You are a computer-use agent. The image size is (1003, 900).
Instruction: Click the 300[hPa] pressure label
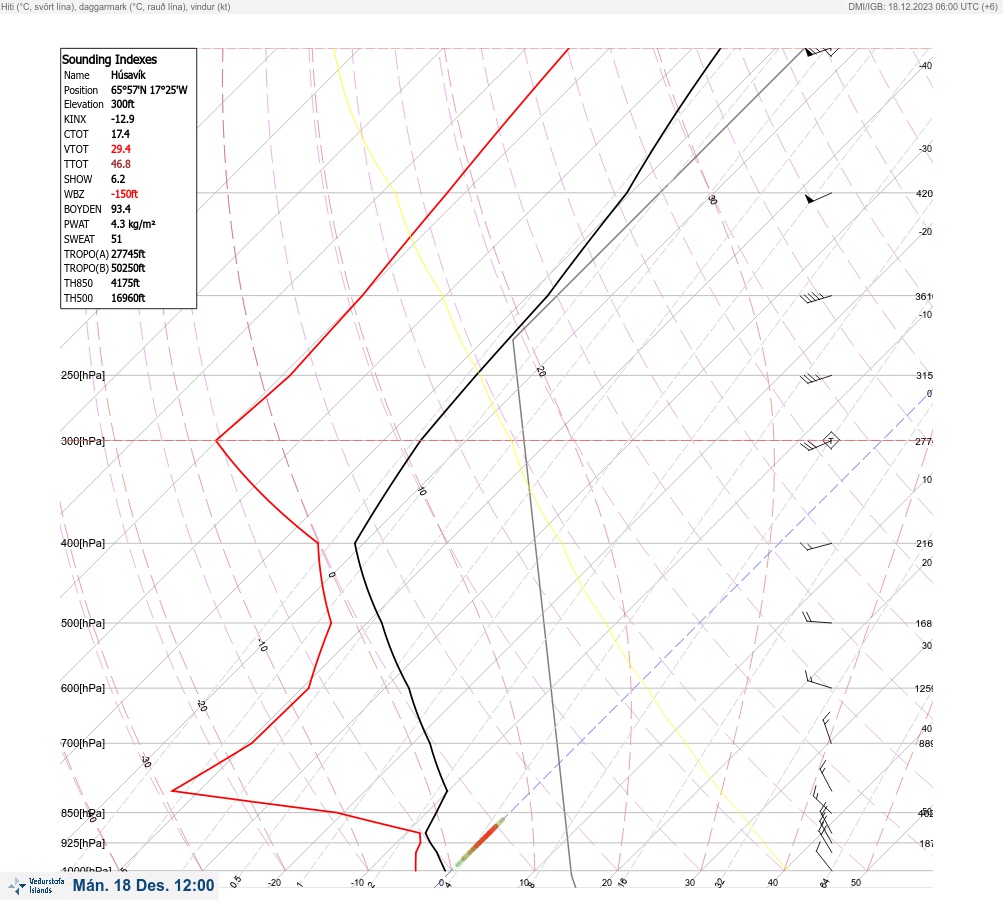pos(83,441)
